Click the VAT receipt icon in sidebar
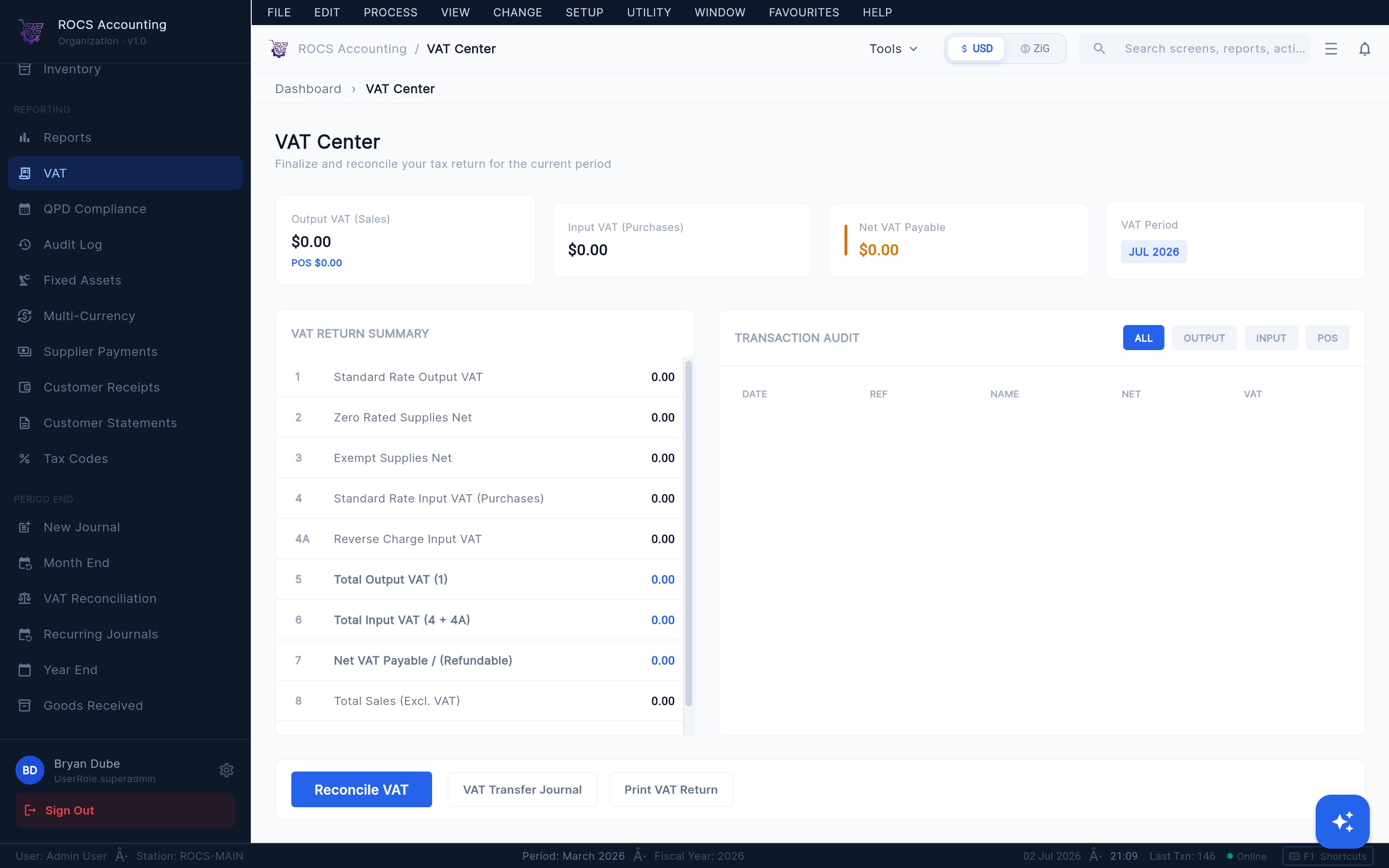 24,174
